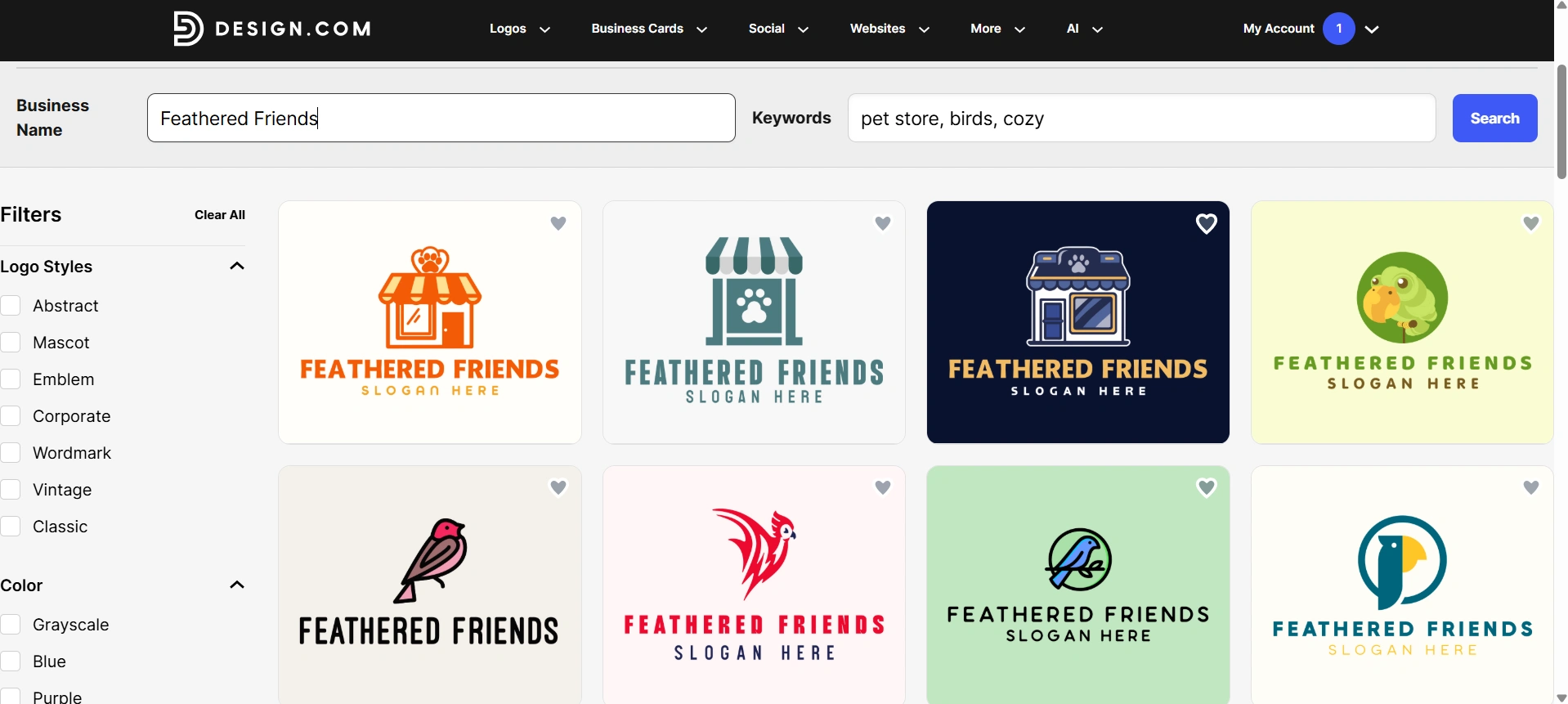This screenshot has width=1568, height=704.
Task: Favorite the navy blue pet store logo
Action: 1207,223
